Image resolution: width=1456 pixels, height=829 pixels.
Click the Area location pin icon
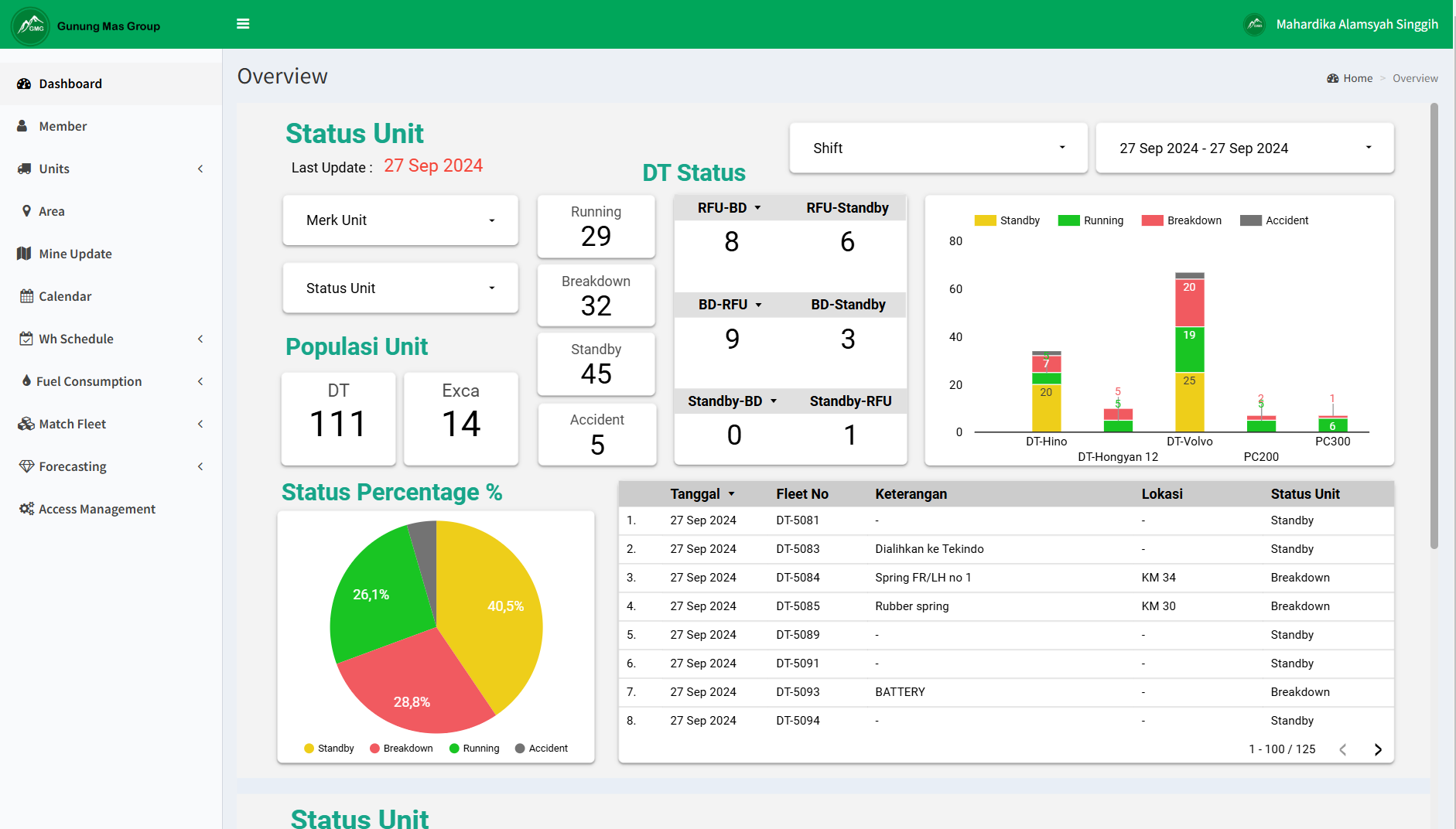tap(26, 211)
